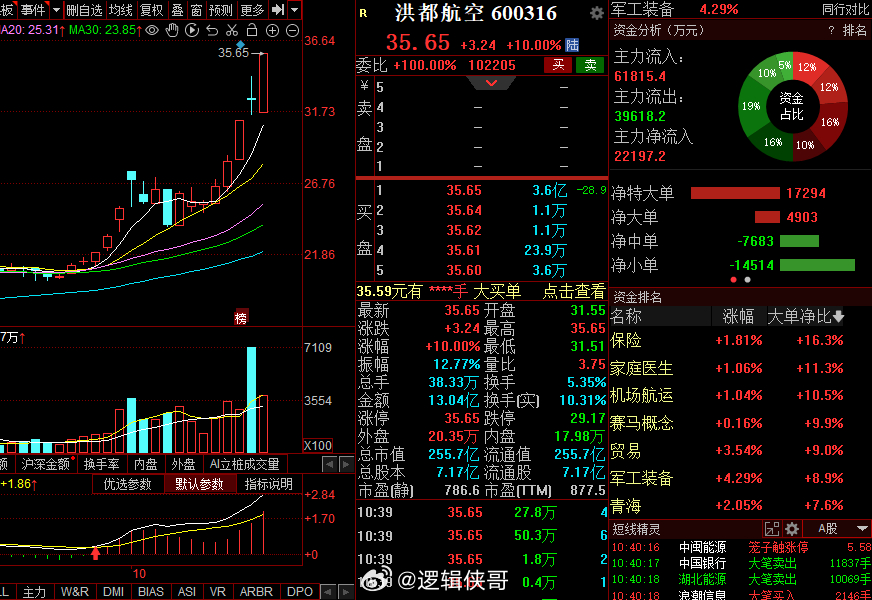Click 点击查看 to view large buy order
Image resolution: width=872 pixels, height=600 pixels.
tap(573, 291)
